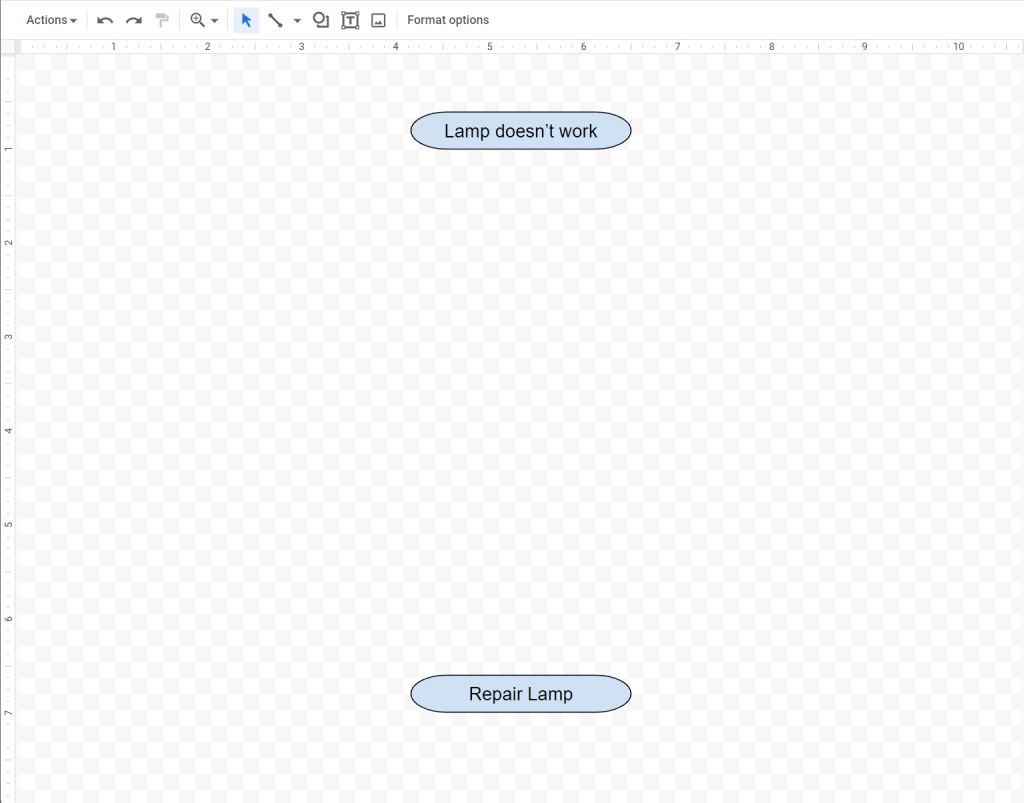
Task: Click the Paint format tool
Action: tap(161, 19)
